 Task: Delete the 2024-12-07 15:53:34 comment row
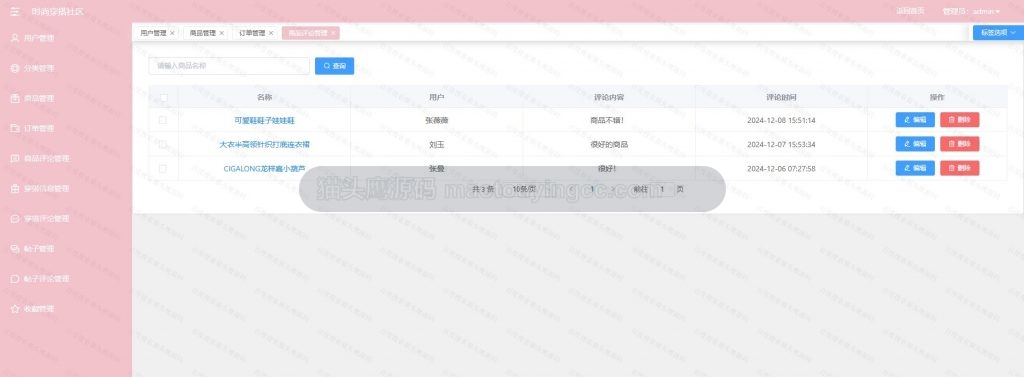coord(959,144)
